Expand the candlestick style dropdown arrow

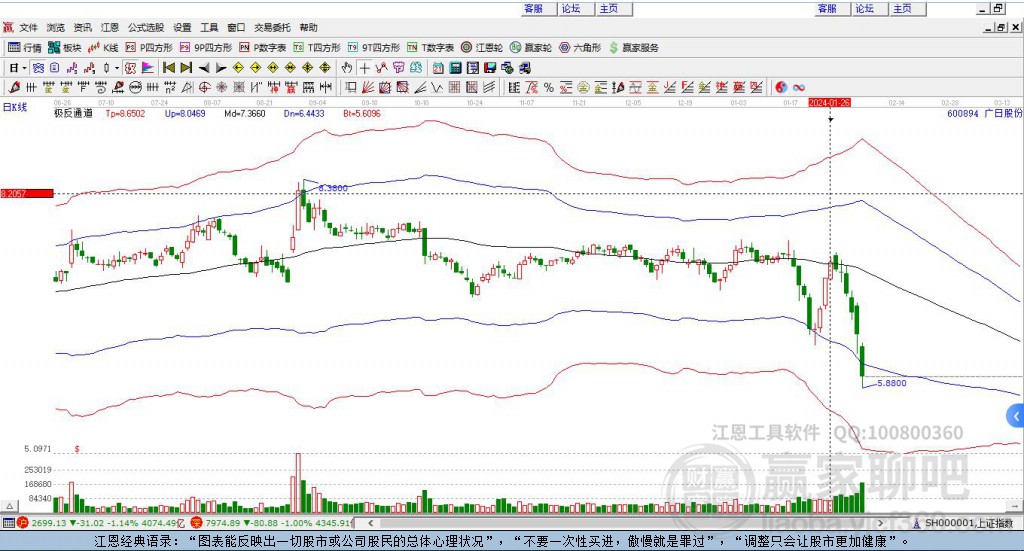point(117,68)
